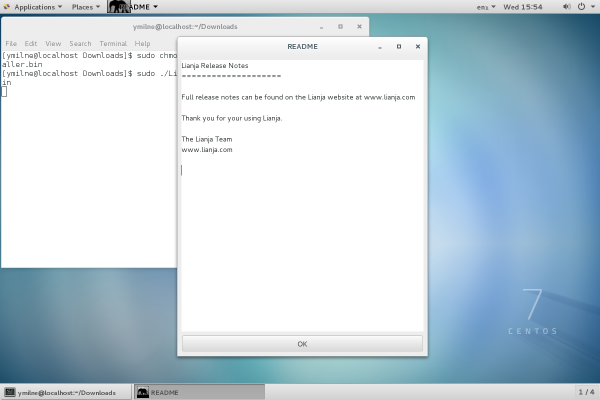Open the Terminal menu in menubar
The image size is (600, 400).
point(112,44)
